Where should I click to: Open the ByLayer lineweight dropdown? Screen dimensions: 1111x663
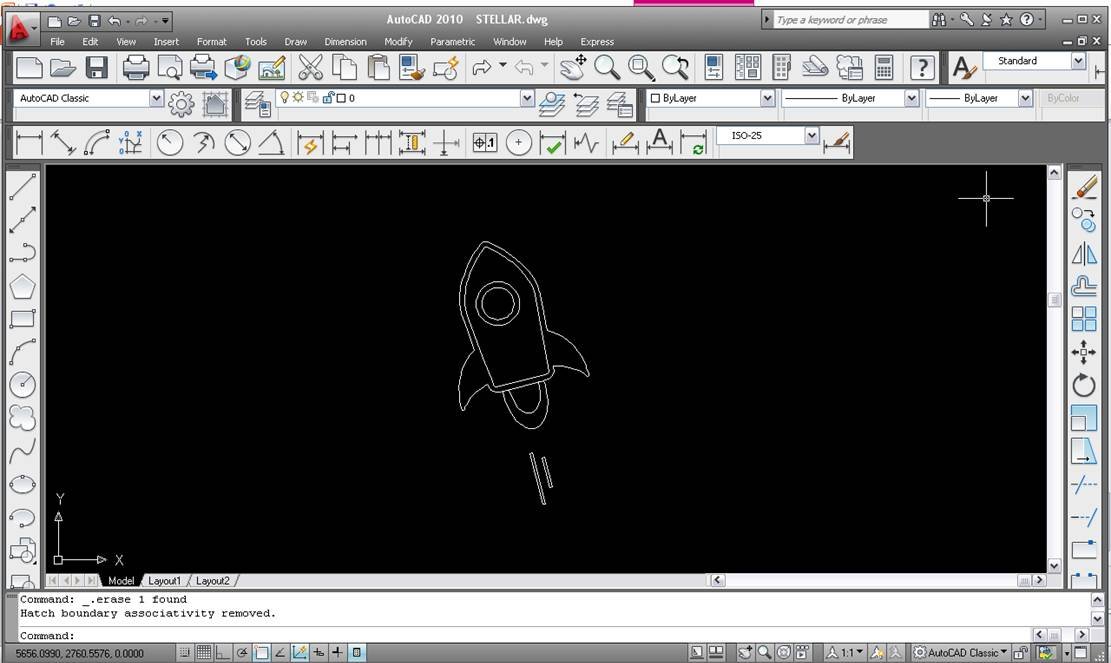(1025, 98)
